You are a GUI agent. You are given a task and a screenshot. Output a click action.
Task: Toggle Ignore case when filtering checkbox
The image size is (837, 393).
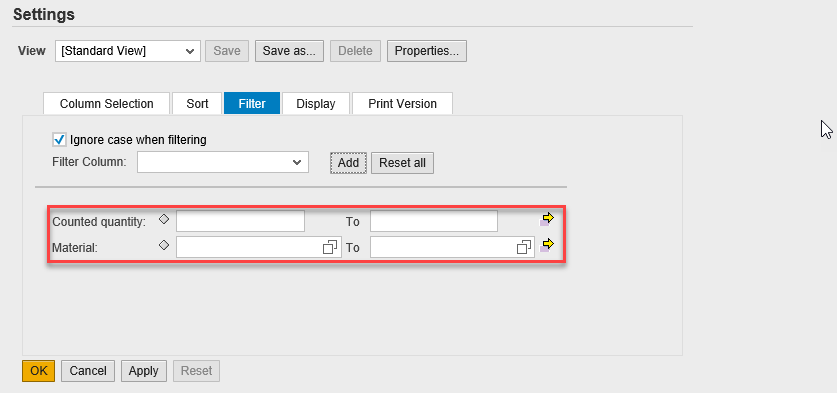(x=59, y=140)
